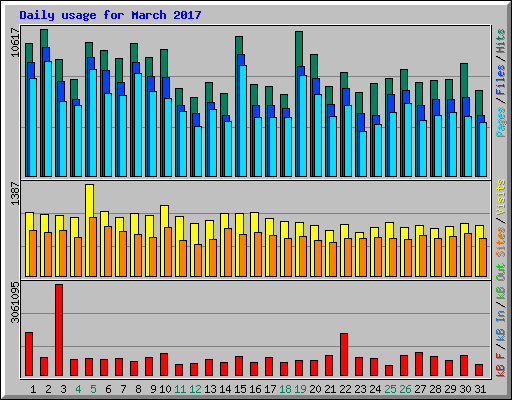Click the orange sites bar for day 14

coord(228,252)
